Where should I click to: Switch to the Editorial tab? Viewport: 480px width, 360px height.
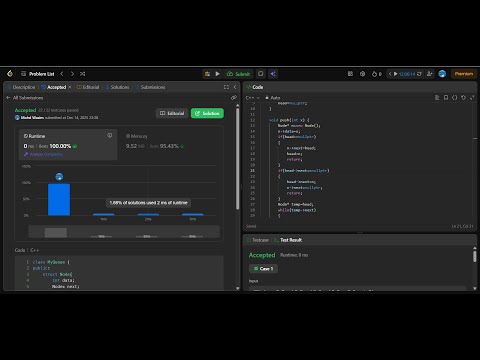pyautogui.click(x=88, y=87)
